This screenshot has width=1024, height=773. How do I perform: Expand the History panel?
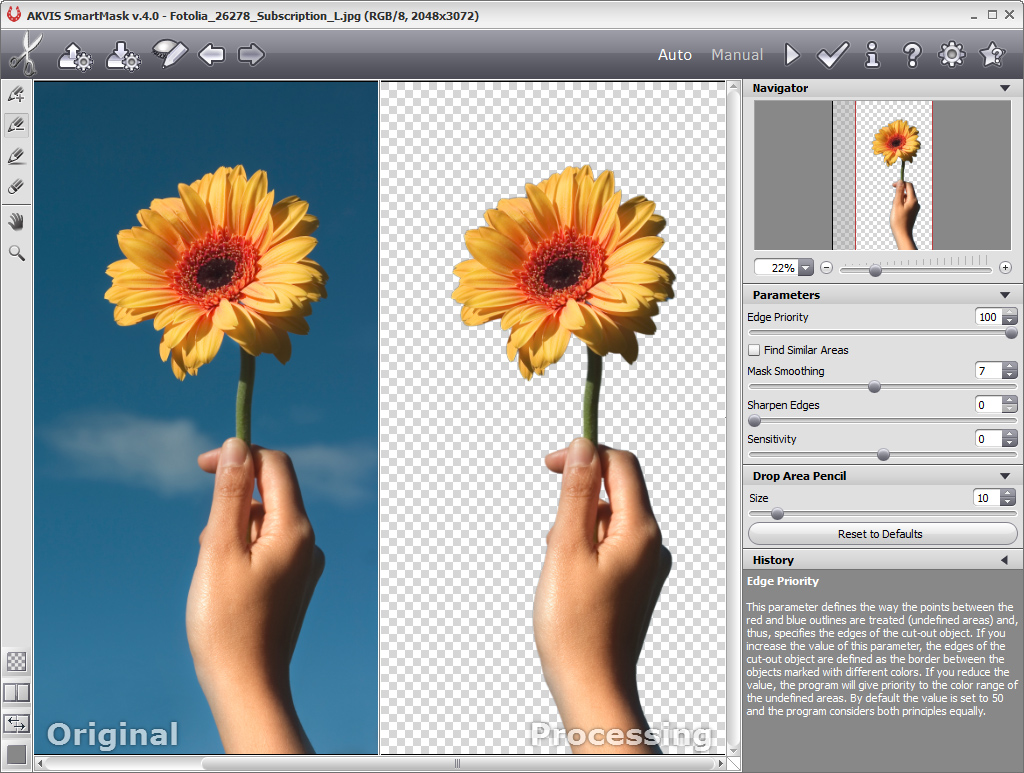point(1005,560)
